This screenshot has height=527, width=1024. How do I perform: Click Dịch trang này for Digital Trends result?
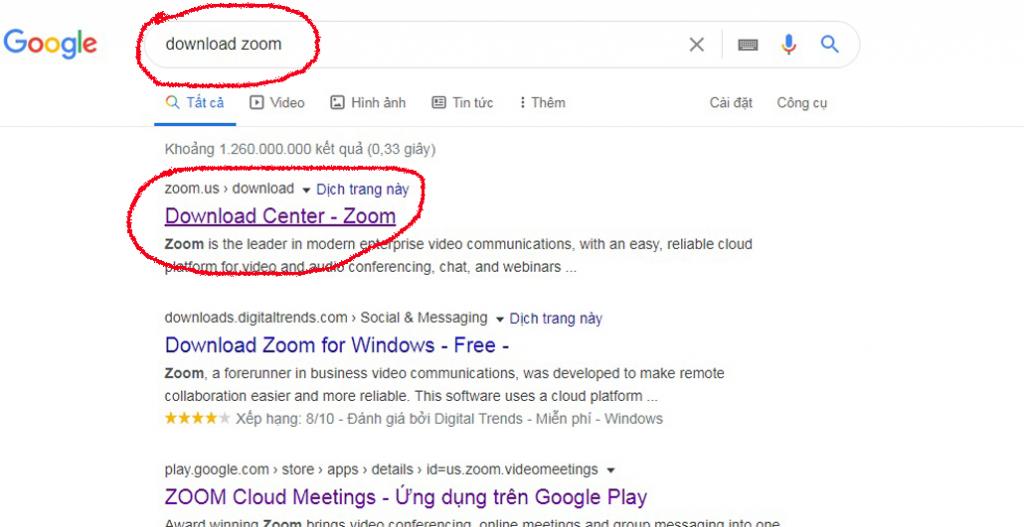click(556, 319)
